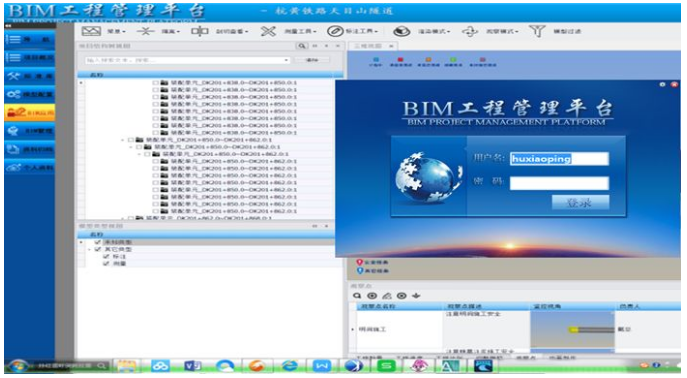Close the 三维视图 tab with its x
This screenshot has height=378, width=687.
coord(391,46)
